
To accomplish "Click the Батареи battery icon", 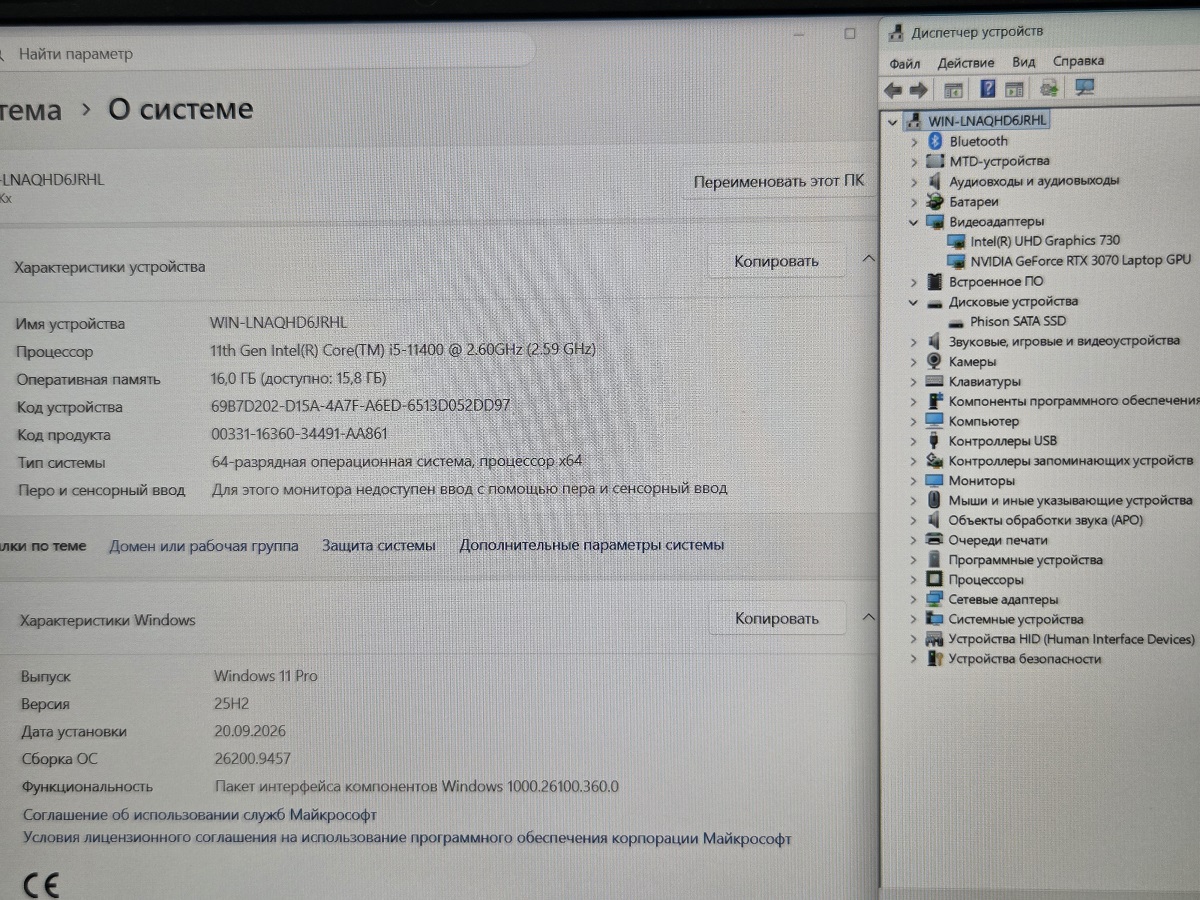I will (x=935, y=201).
